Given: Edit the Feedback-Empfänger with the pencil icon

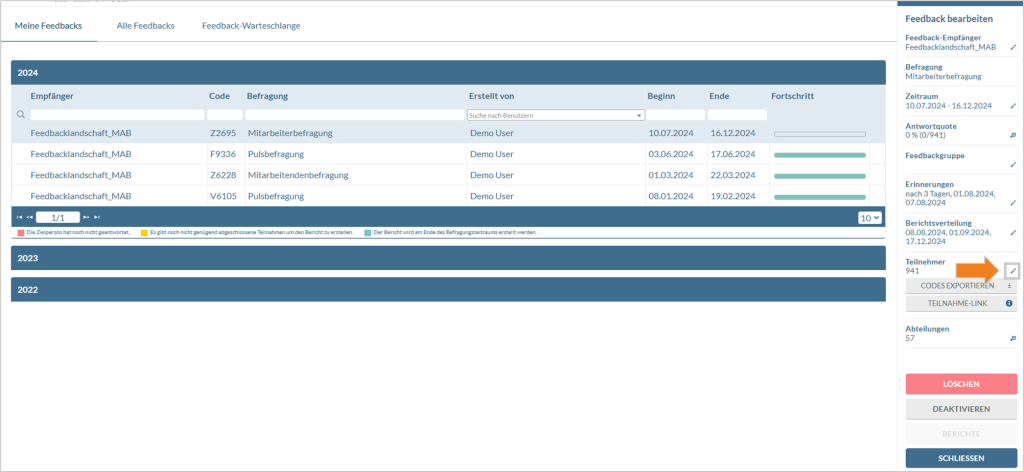Looking at the screenshot, I should 1013,47.
